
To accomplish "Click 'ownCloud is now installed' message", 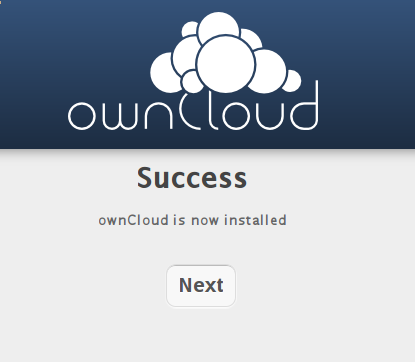I will click(192, 220).
